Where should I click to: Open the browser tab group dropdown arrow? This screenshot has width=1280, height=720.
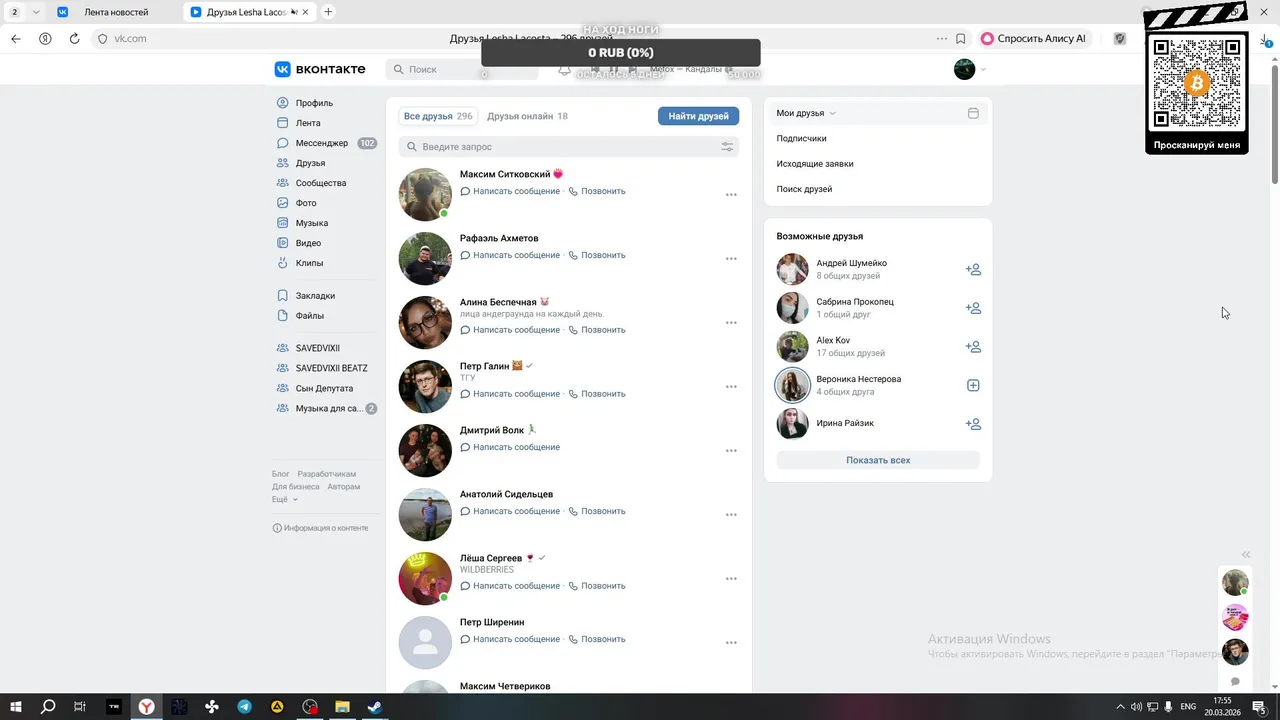[x=36, y=12]
